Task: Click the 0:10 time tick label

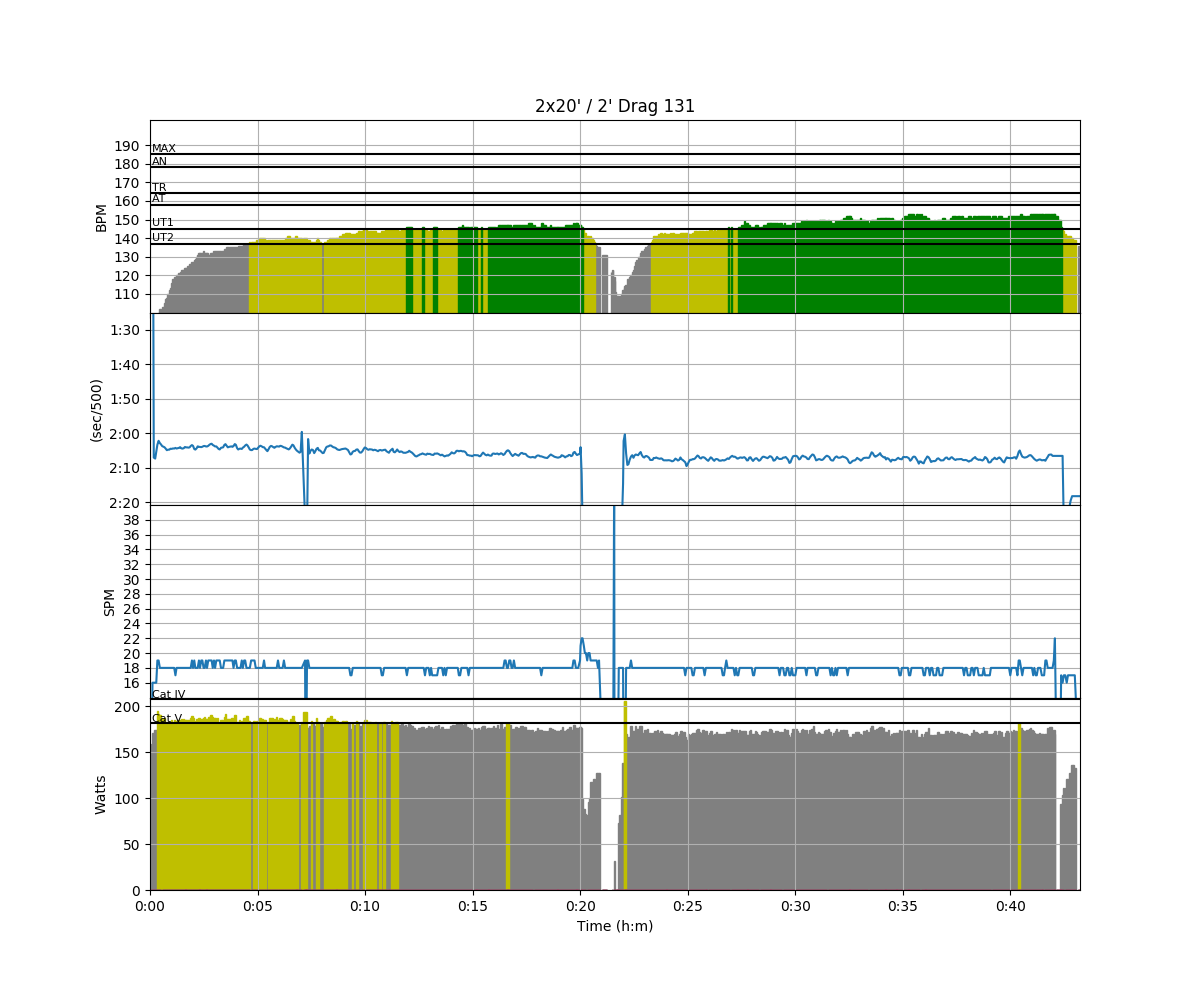Action: click(x=365, y=906)
